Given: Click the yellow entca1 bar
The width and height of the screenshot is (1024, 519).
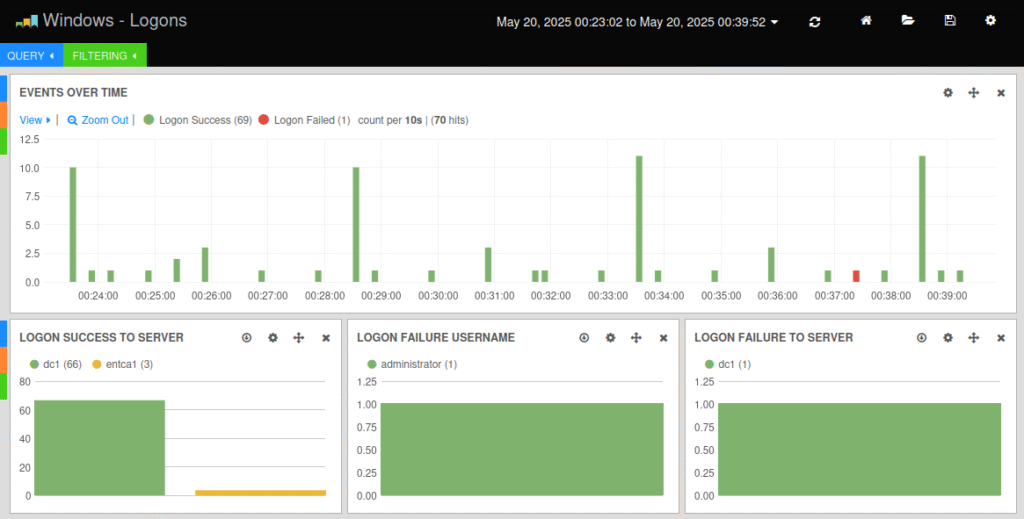Looking at the screenshot, I should [x=261, y=493].
